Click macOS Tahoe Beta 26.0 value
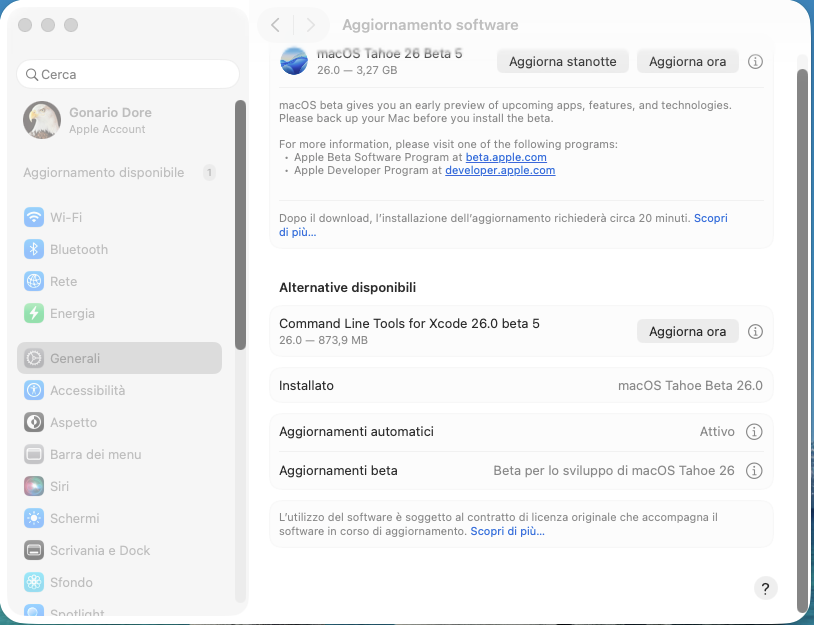814x625 pixels. click(x=690, y=386)
